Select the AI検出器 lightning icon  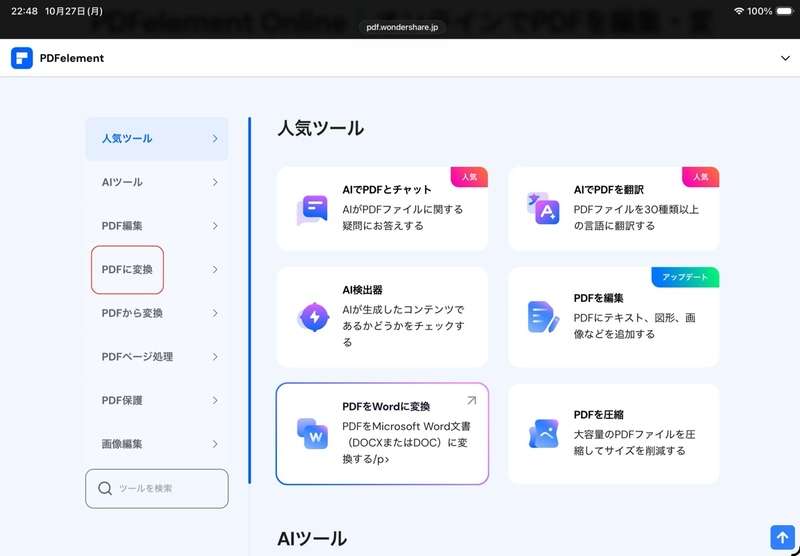coord(313,317)
